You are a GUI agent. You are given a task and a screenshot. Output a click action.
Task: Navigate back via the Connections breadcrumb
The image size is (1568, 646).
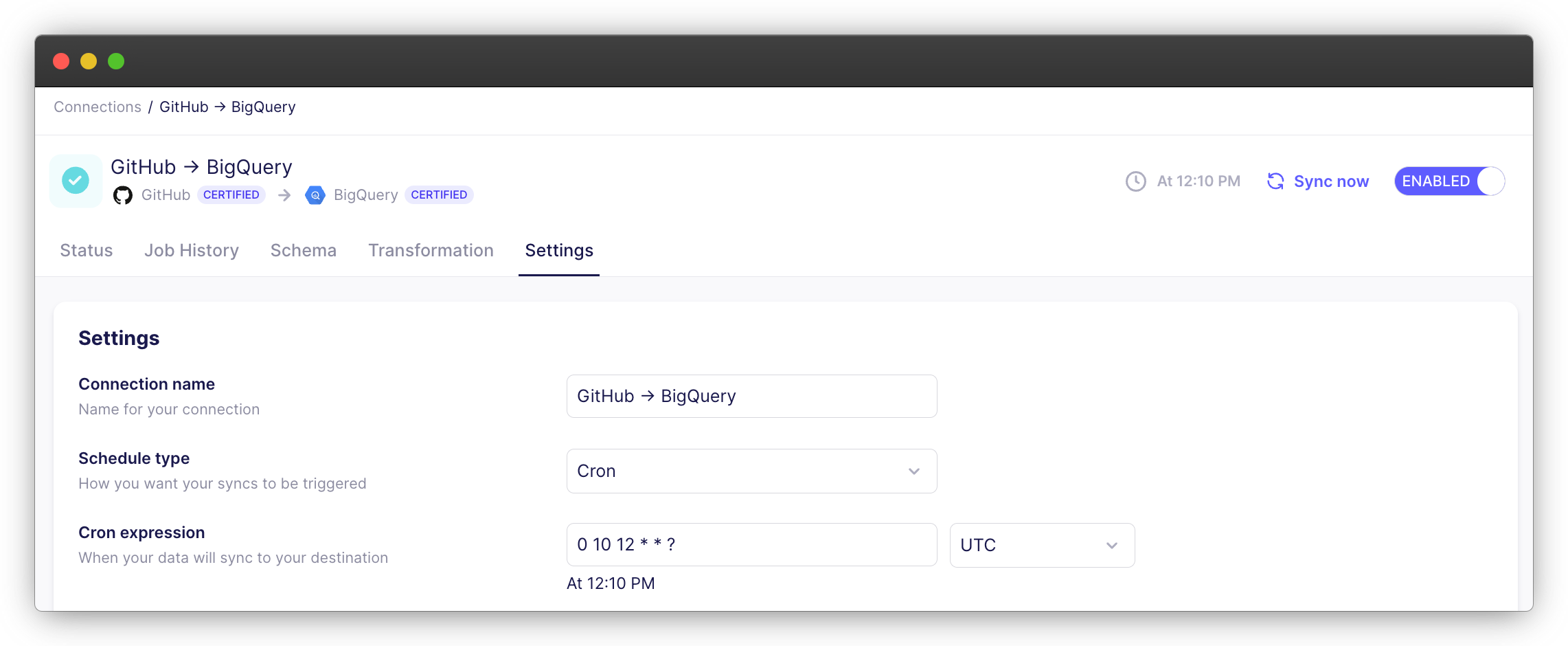pos(97,107)
